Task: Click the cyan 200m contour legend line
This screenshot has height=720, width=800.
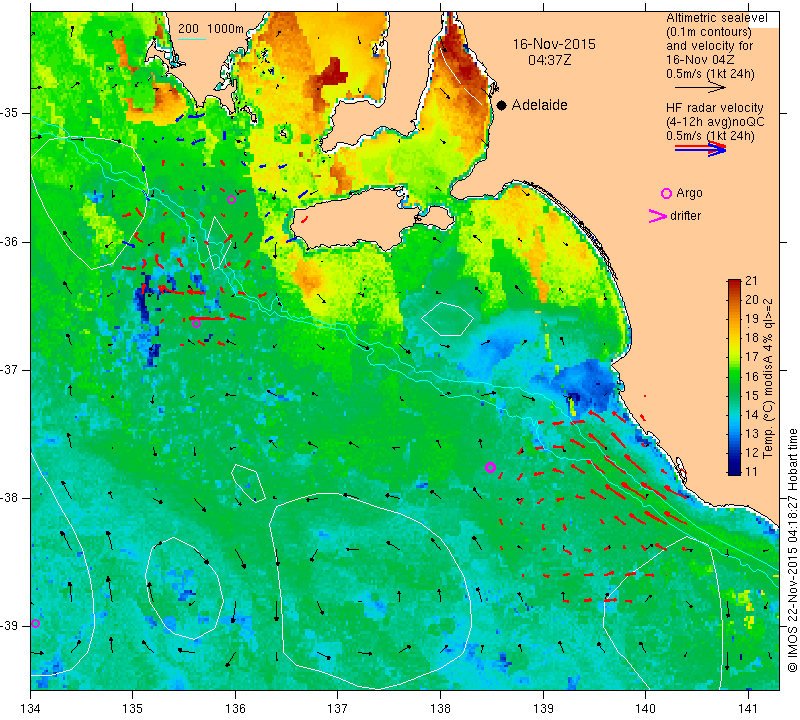Action: pos(192,39)
